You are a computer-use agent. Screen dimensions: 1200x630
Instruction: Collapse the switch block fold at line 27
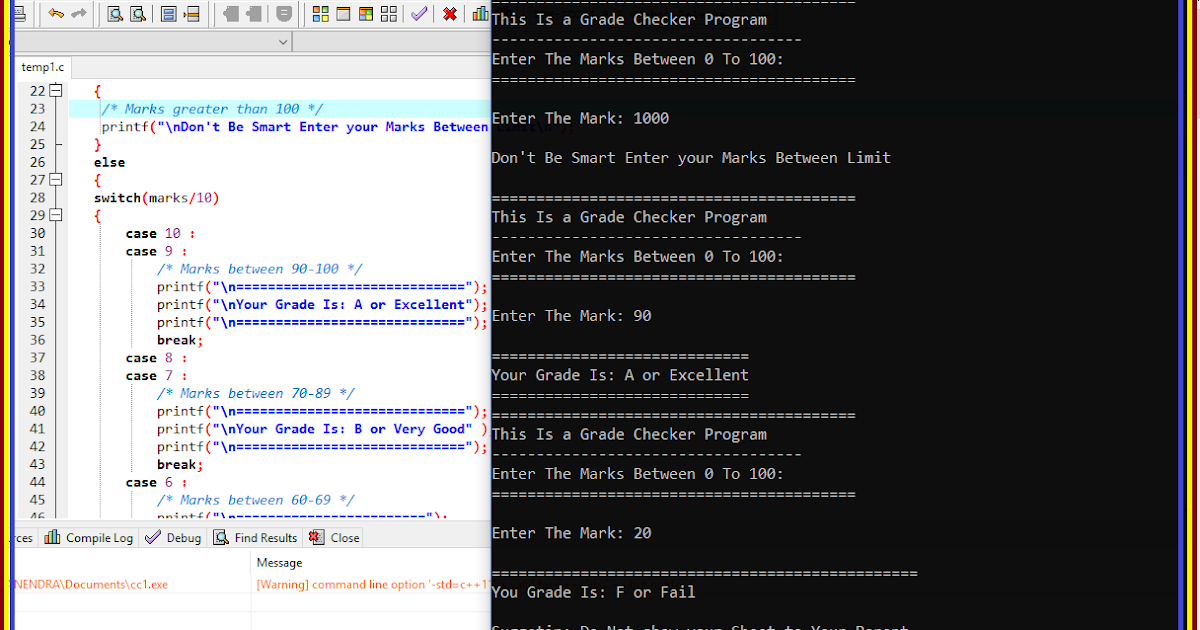pos(56,179)
